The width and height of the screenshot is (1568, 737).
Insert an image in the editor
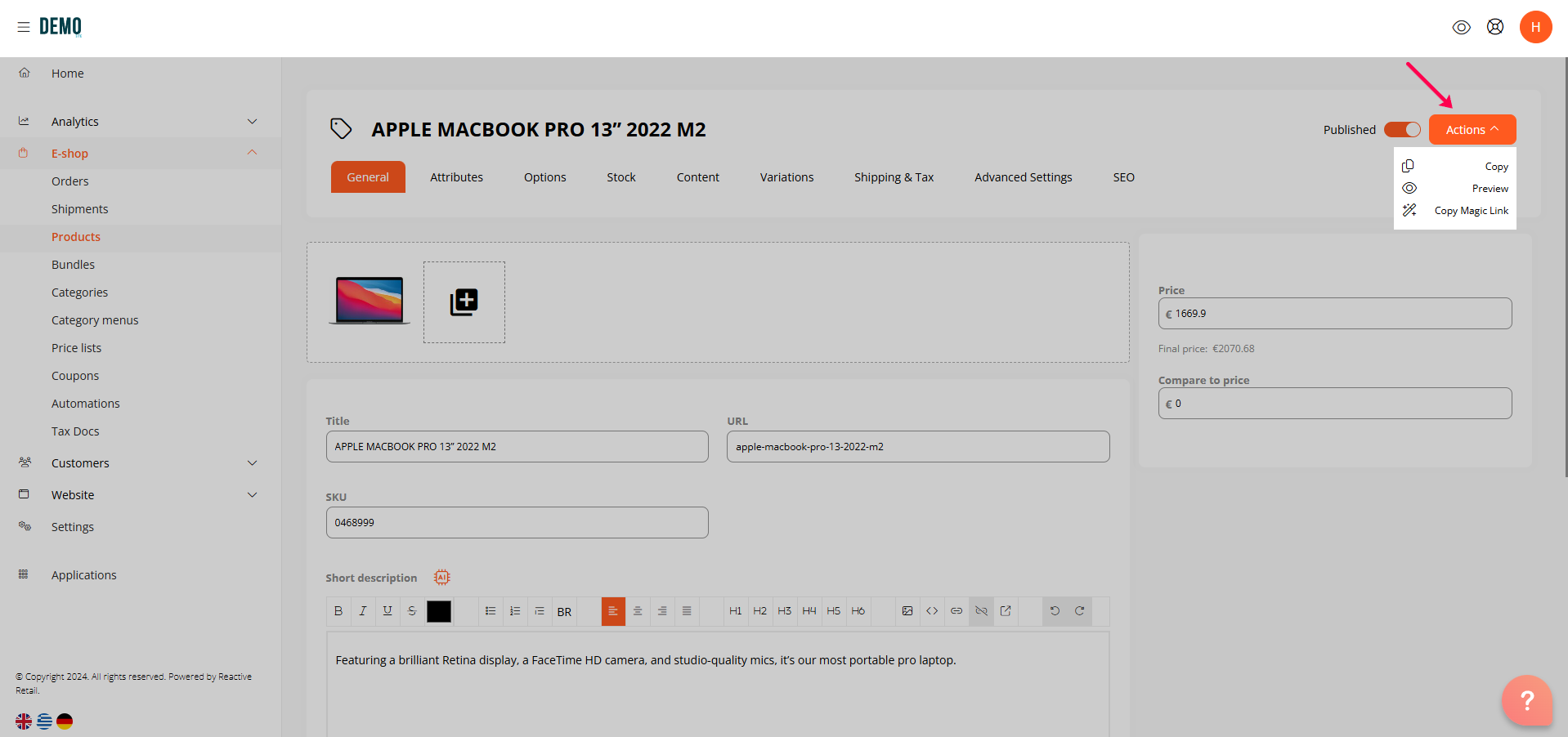click(907, 611)
